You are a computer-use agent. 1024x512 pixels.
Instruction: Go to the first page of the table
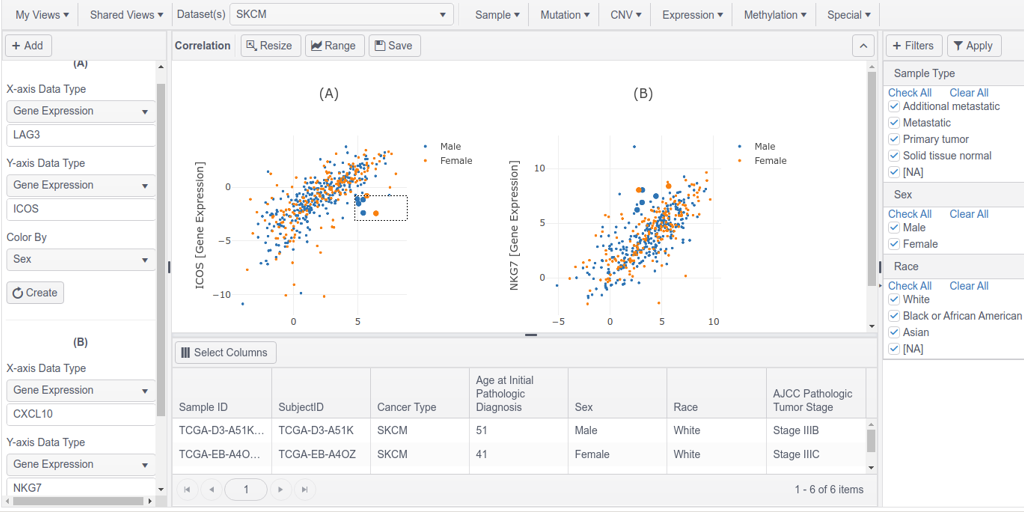pos(187,489)
